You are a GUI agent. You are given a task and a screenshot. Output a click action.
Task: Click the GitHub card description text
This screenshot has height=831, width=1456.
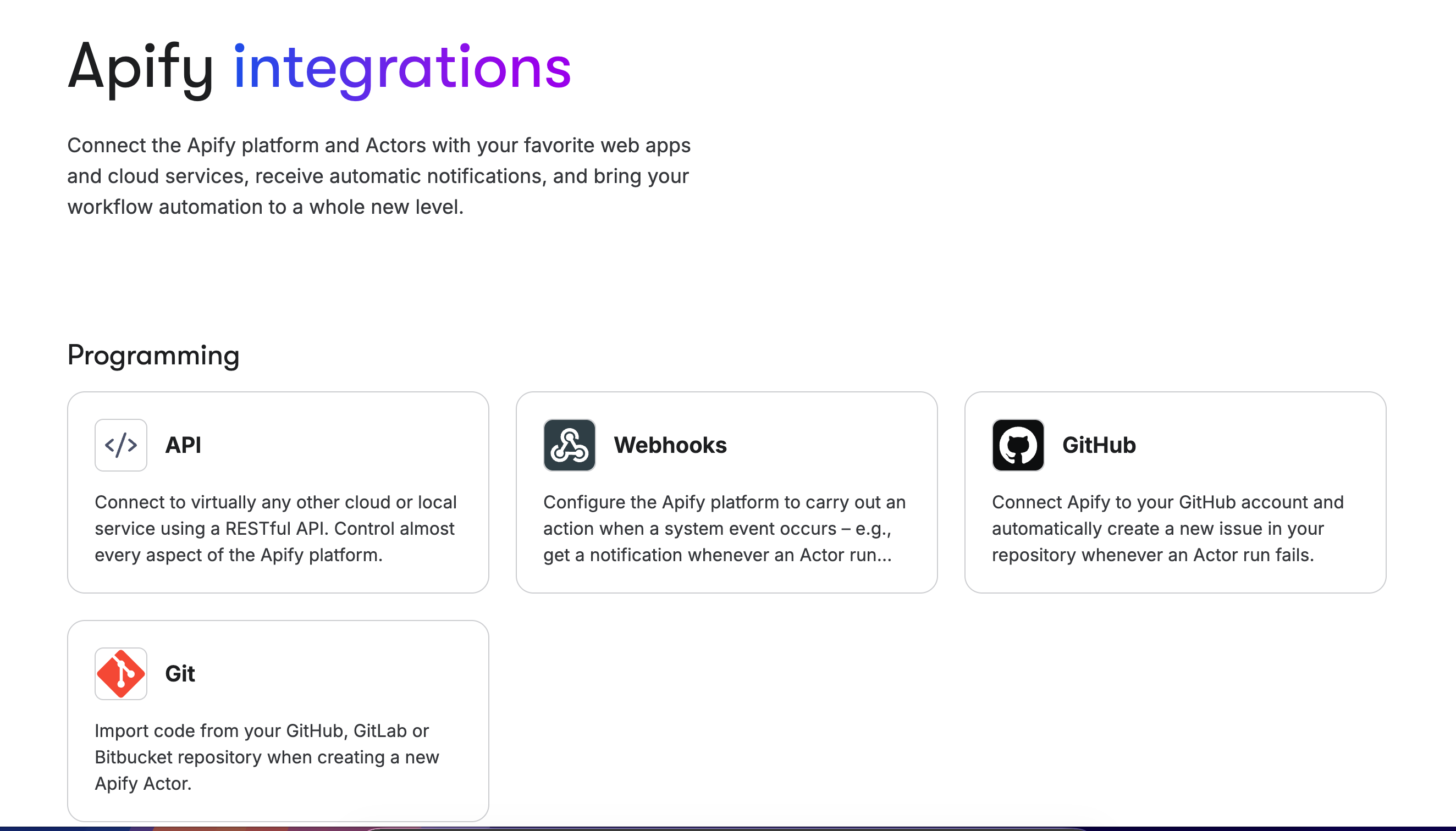click(1167, 528)
